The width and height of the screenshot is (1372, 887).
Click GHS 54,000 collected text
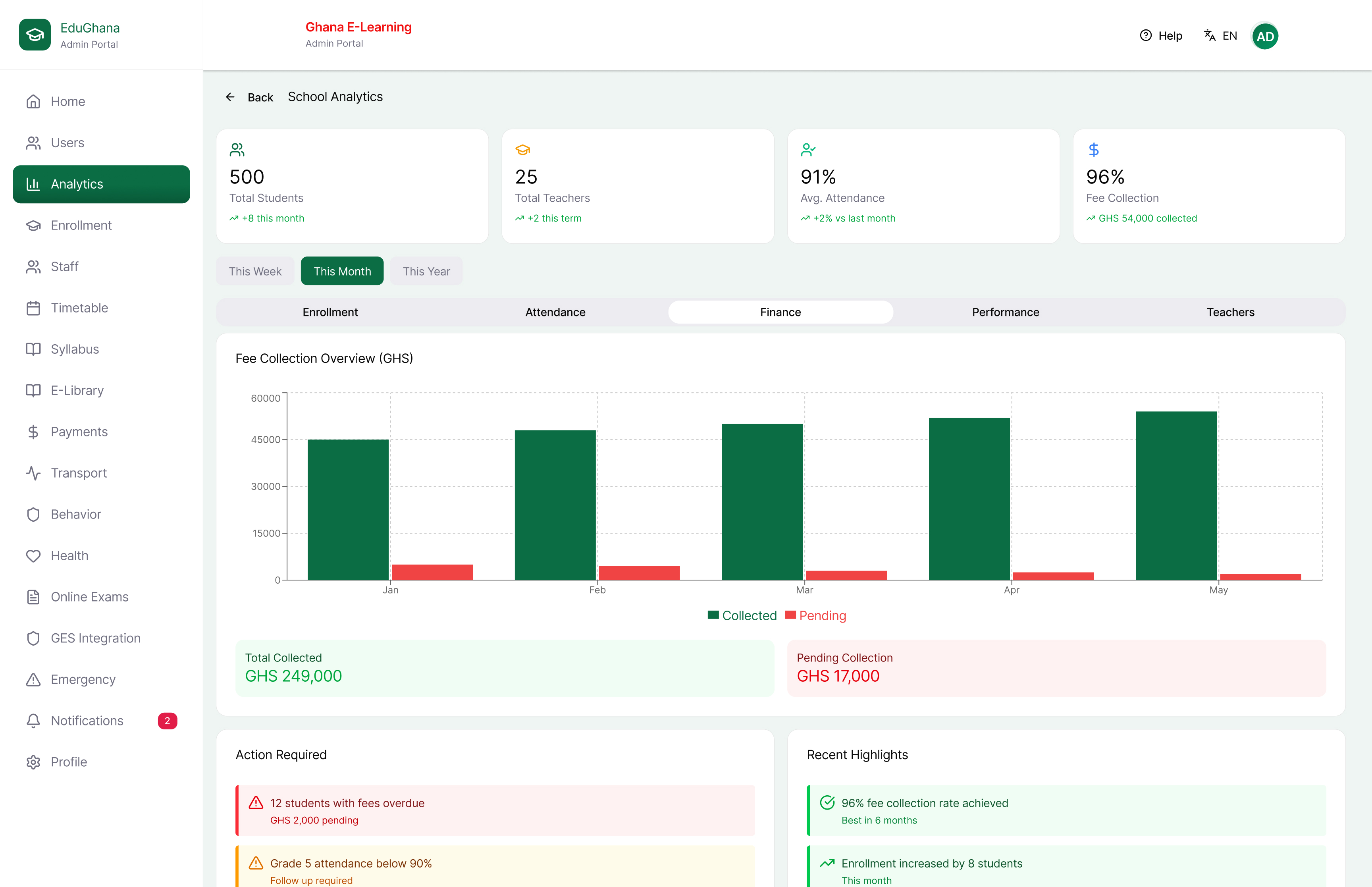(1147, 218)
